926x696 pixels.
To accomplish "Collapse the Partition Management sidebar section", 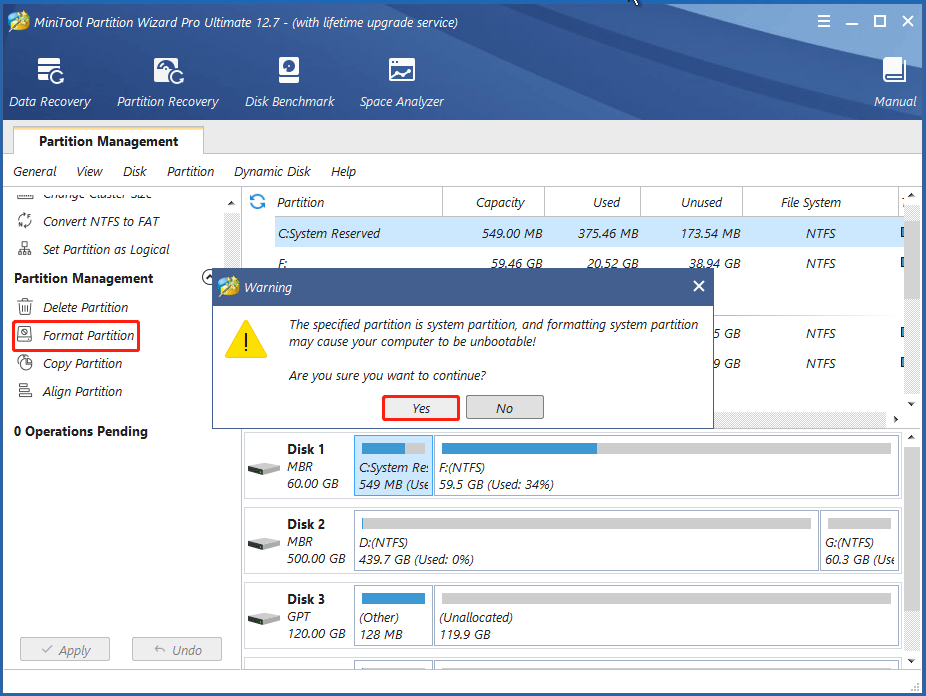I will pyautogui.click(x=208, y=277).
